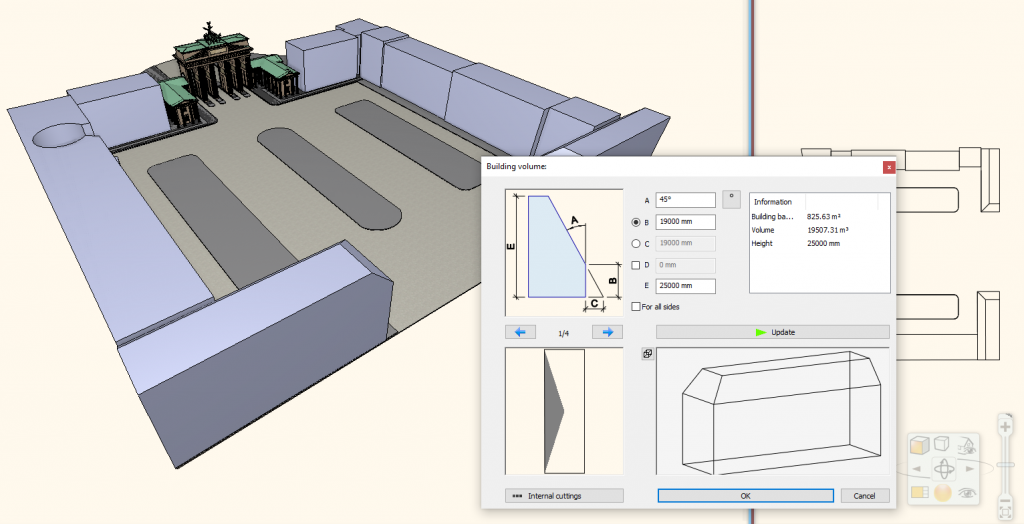Click the B value field 19000 mm
Image resolution: width=1024 pixels, height=524 pixels.
(x=685, y=221)
